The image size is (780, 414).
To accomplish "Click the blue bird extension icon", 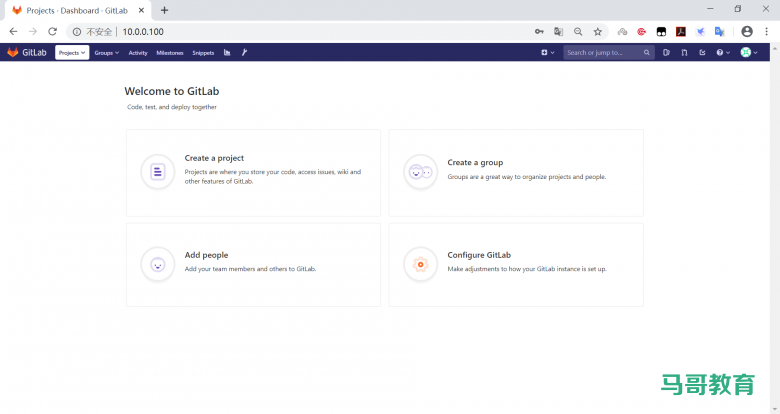I will coord(700,31).
